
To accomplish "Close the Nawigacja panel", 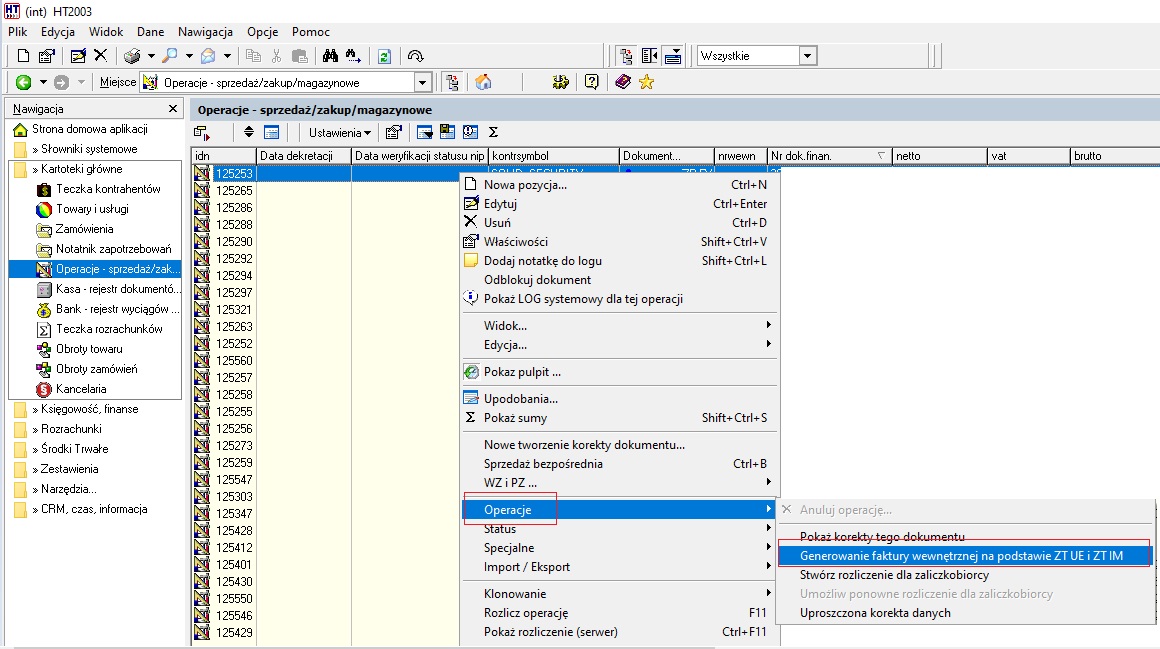I will (173, 109).
